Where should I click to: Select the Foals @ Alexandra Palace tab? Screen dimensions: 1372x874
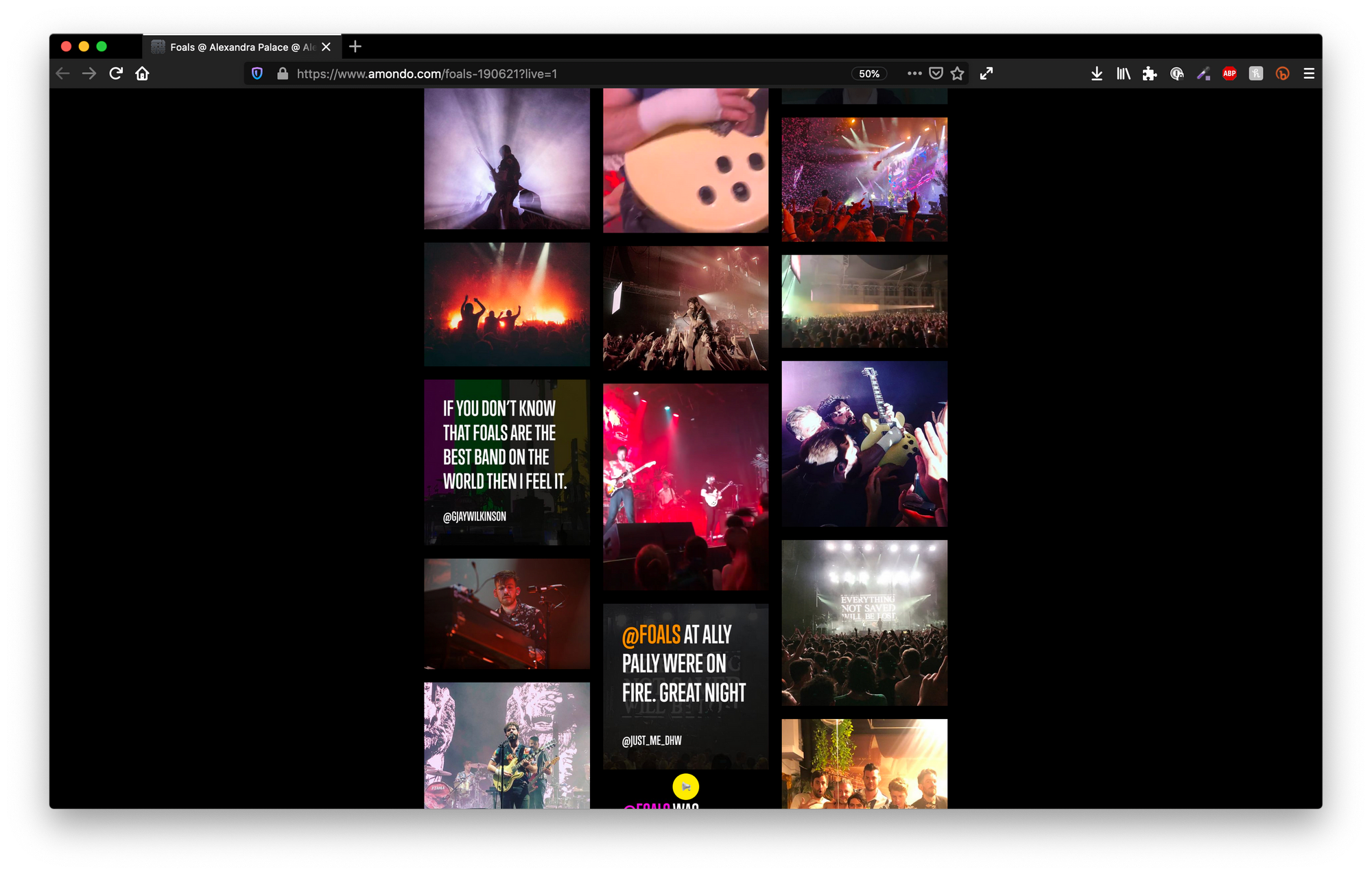click(x=242, y=47)
